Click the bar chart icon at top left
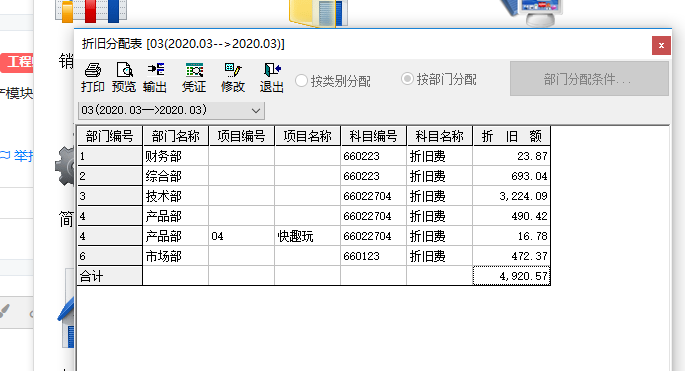 91,10
